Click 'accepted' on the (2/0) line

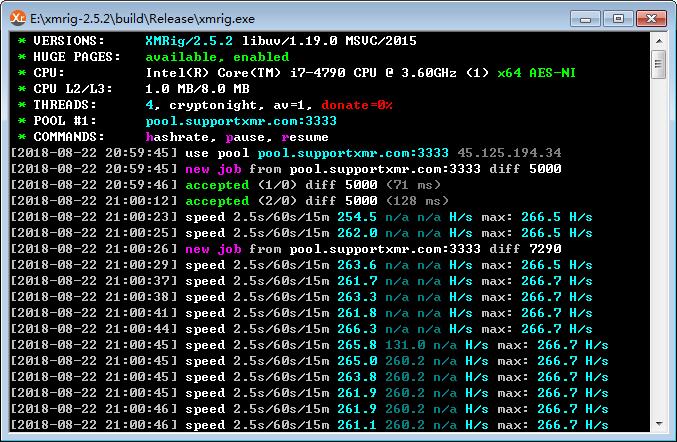[x=217, y=201]
